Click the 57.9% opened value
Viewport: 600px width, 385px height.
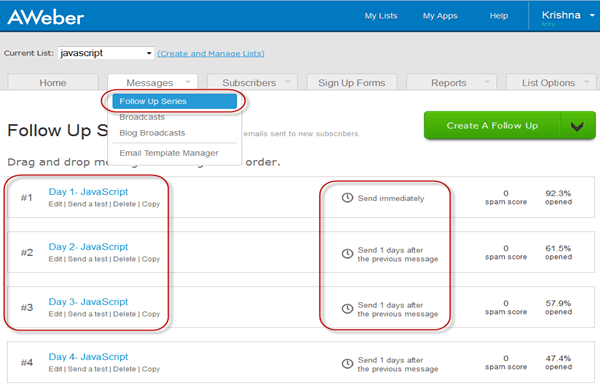coord(558,308)
